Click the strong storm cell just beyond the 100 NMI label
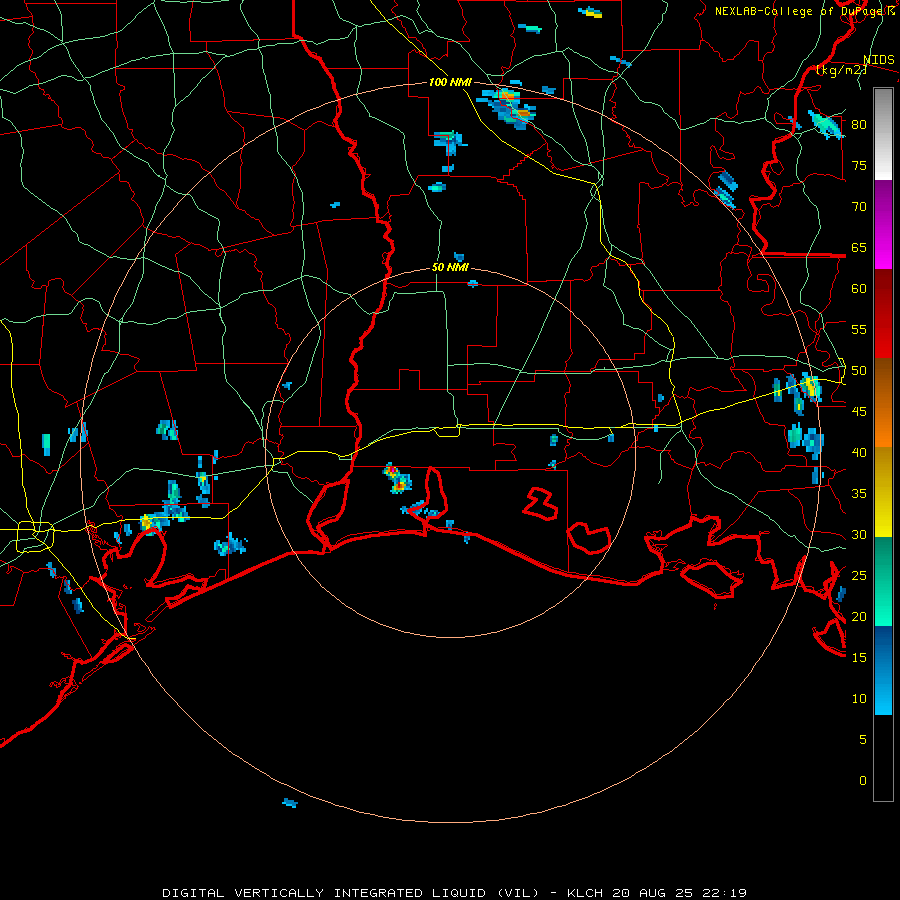The width and height of the screenshot is (900, 900). pyautogui.click(x=509, y=107)
